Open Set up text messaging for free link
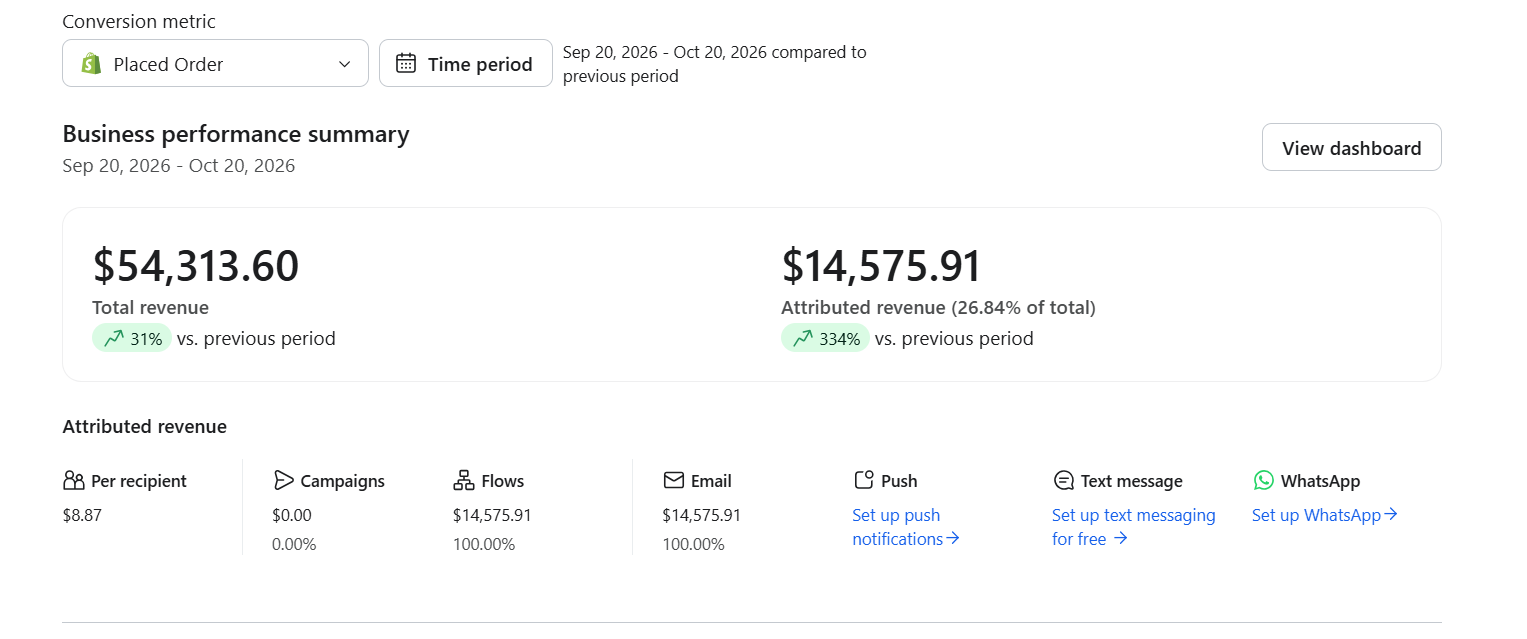1527x639 pixels. coord(1134,527)
